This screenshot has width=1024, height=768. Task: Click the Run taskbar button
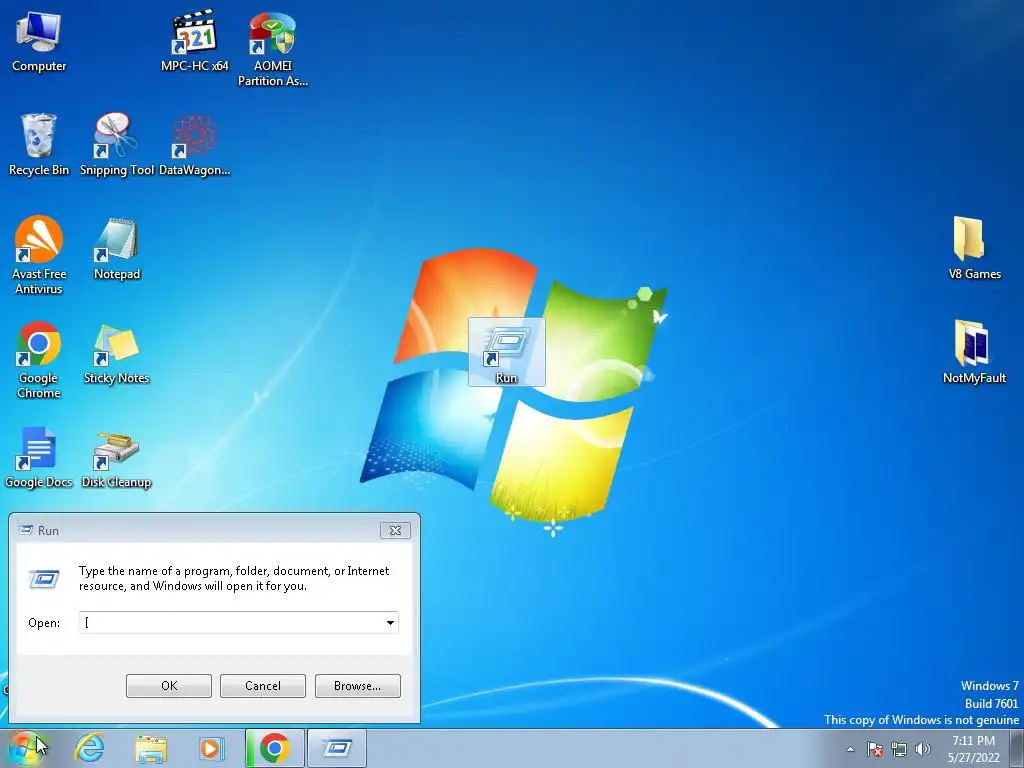point(337,748)
